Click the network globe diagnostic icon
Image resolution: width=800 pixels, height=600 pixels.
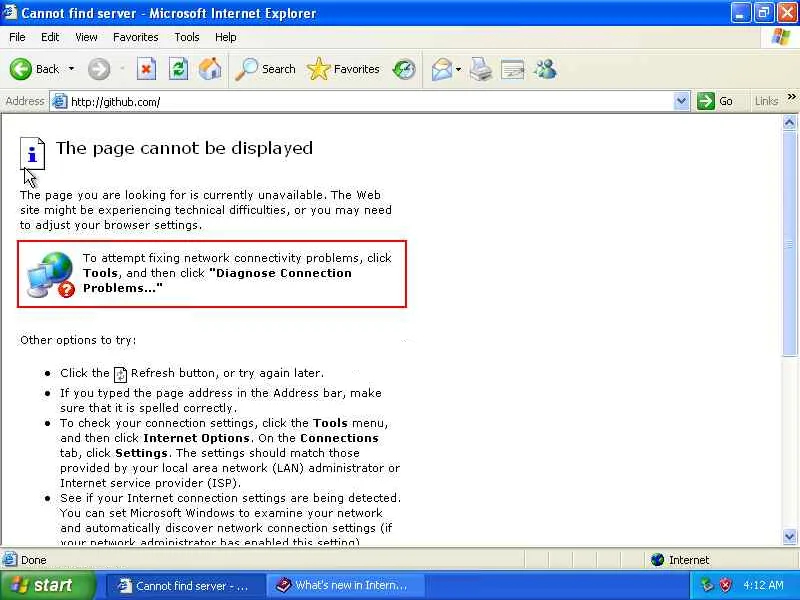tap(51, 274)
